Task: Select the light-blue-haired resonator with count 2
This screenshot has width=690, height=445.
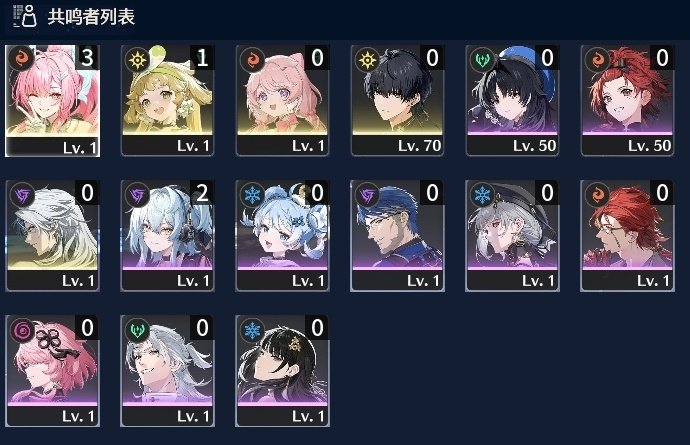Action: (168, 235)
